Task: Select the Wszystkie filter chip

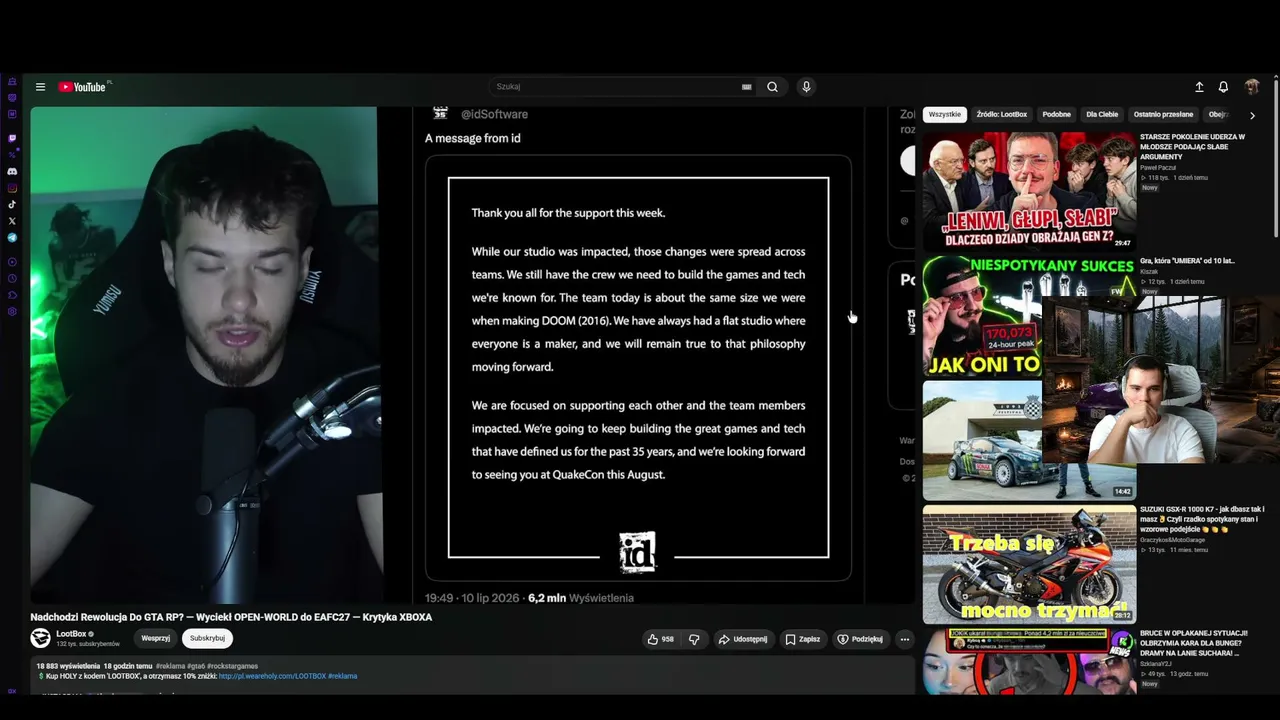Action: click(x=945, y=115)
